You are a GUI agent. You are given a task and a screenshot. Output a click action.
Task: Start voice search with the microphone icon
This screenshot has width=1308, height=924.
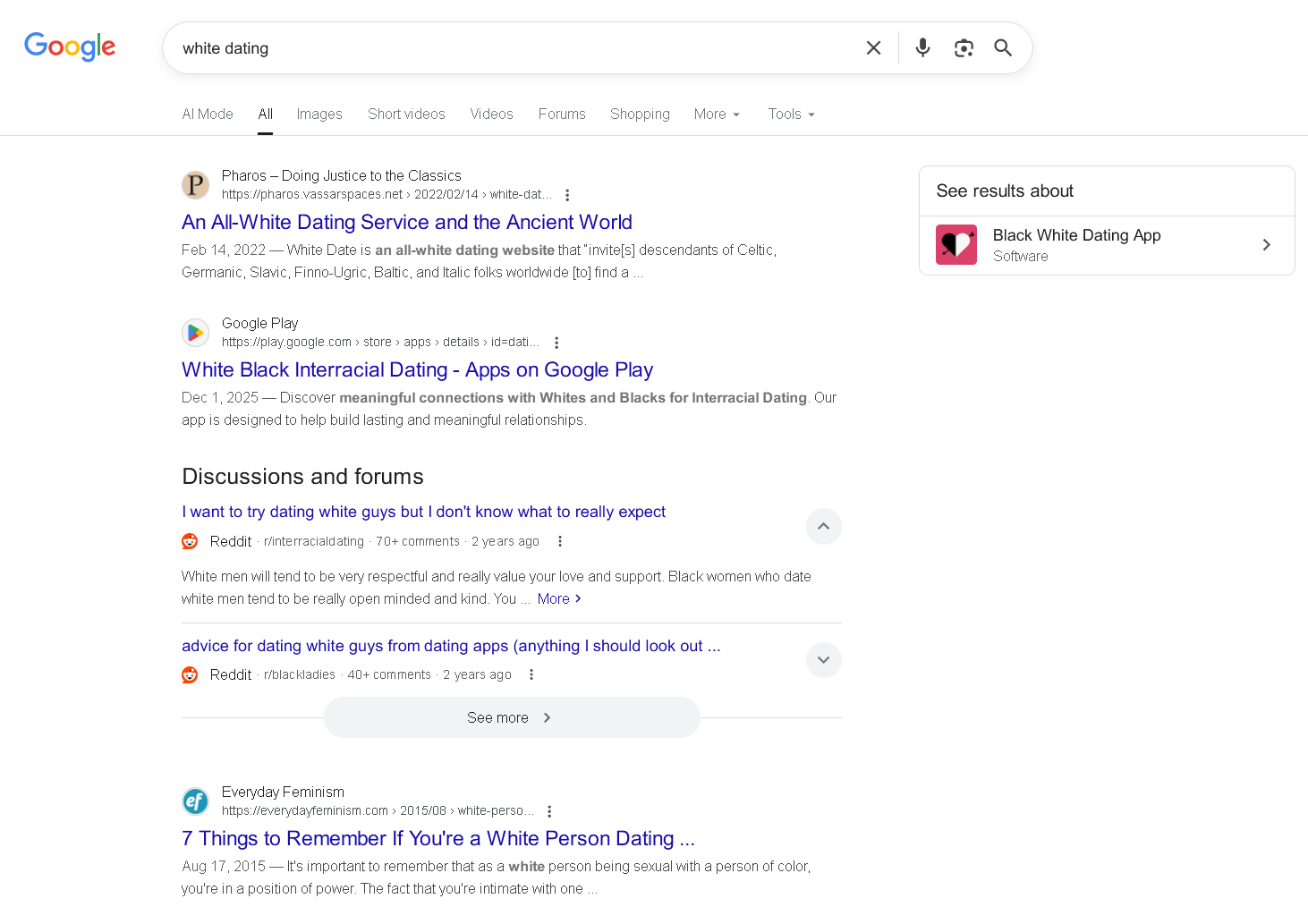pos(922,48)
